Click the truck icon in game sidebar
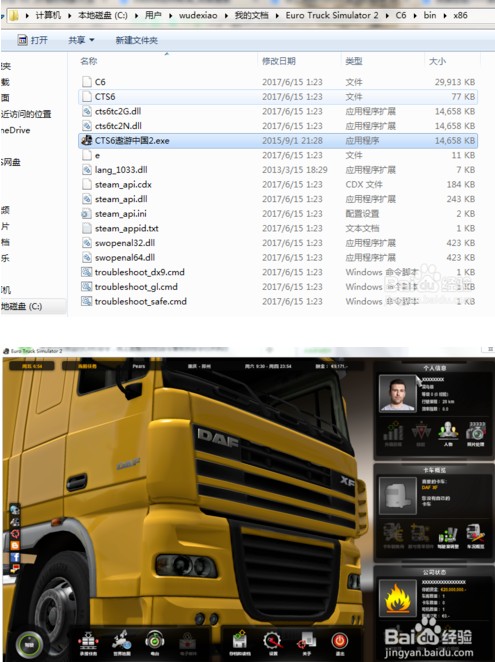This screenshot has width=495, height=662. (x=15, y=521)
